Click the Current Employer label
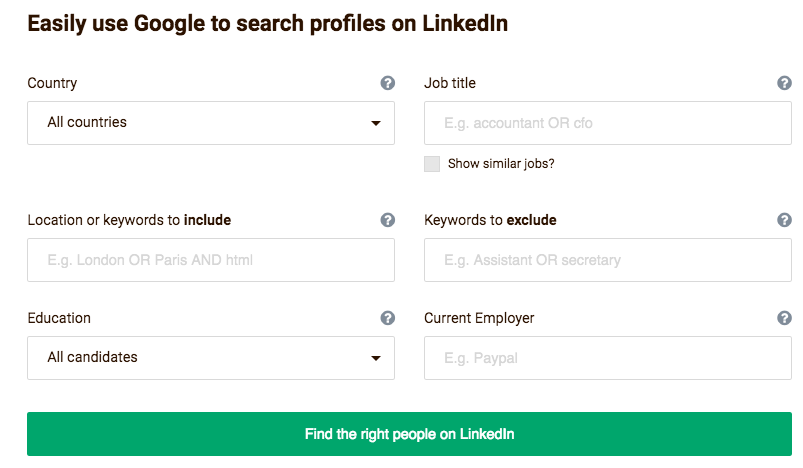The image size is (803, 468). pos(479,318)
